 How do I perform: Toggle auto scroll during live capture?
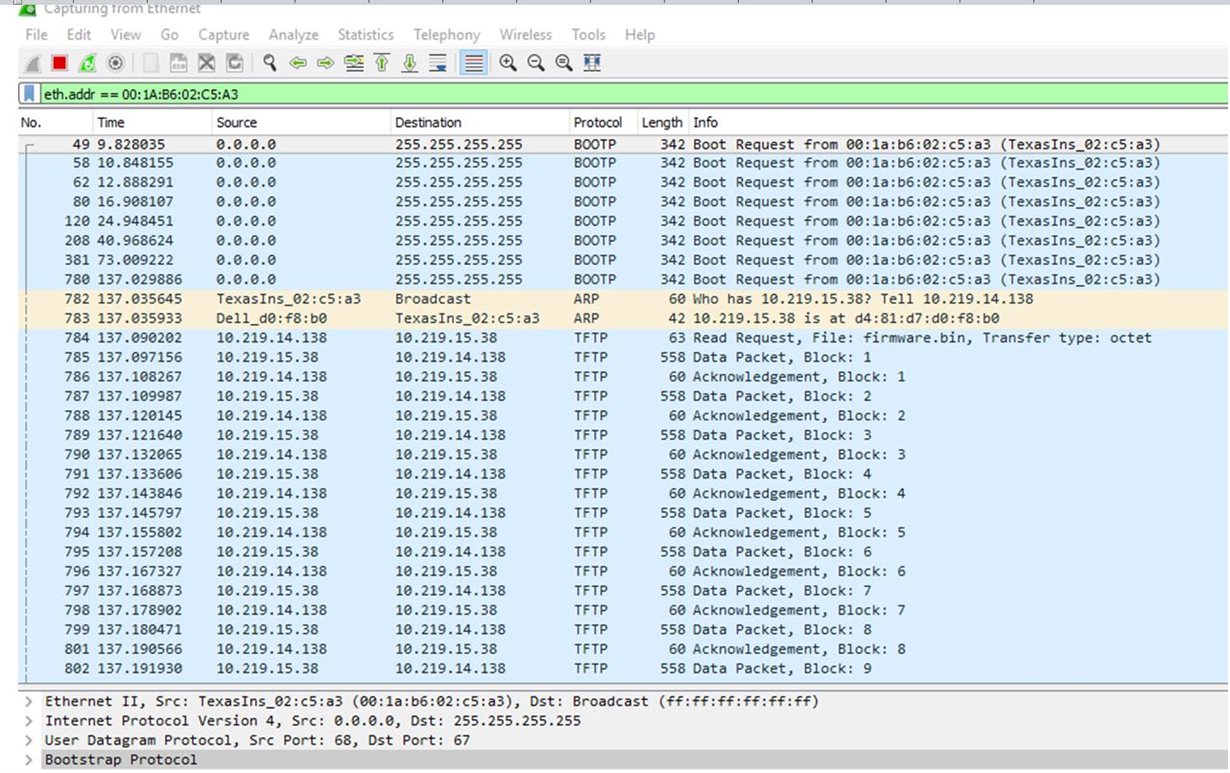437,63
